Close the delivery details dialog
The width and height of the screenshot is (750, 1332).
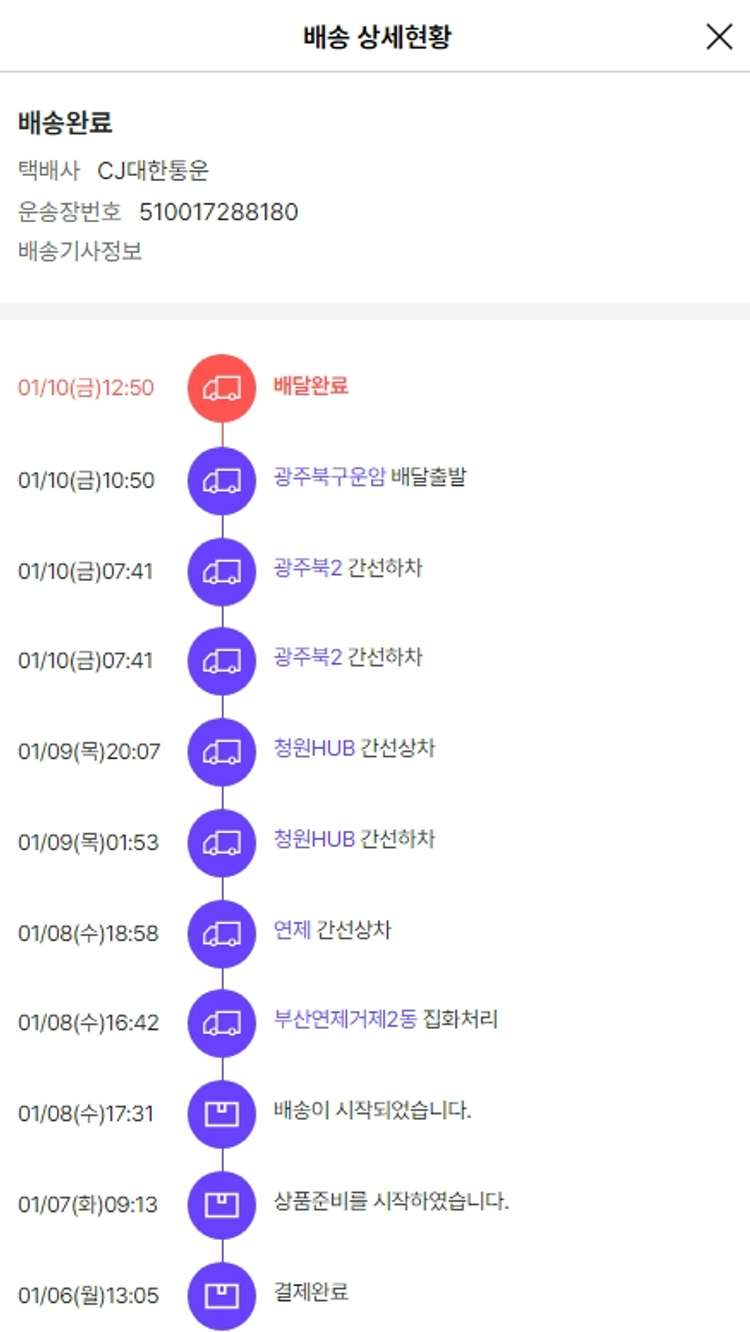719,37
